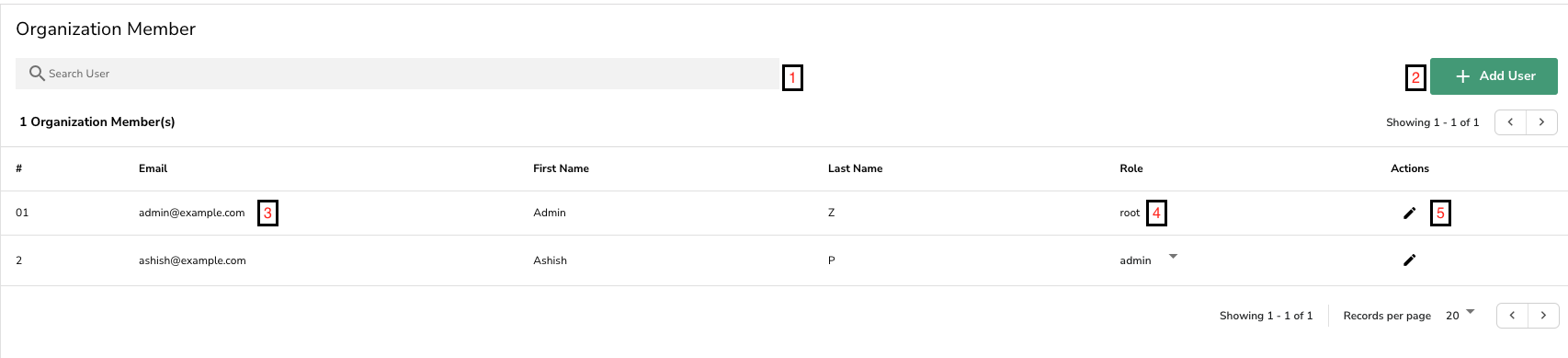Sort by the Role column header
Image resolution: width=1568 pixels, height=358 pixels.
click(1131, 168)
